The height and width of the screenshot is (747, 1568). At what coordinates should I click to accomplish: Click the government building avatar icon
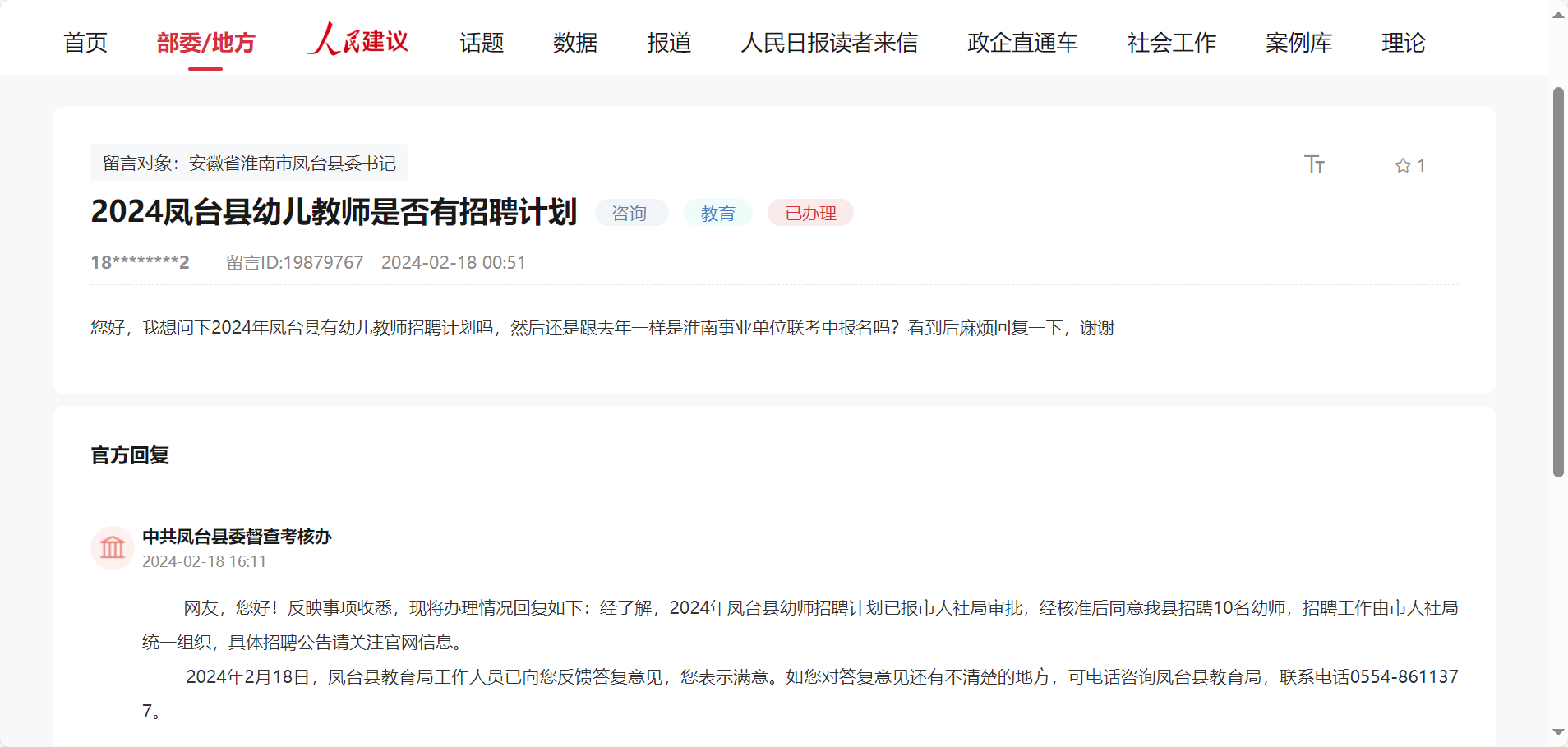point(113,547)
